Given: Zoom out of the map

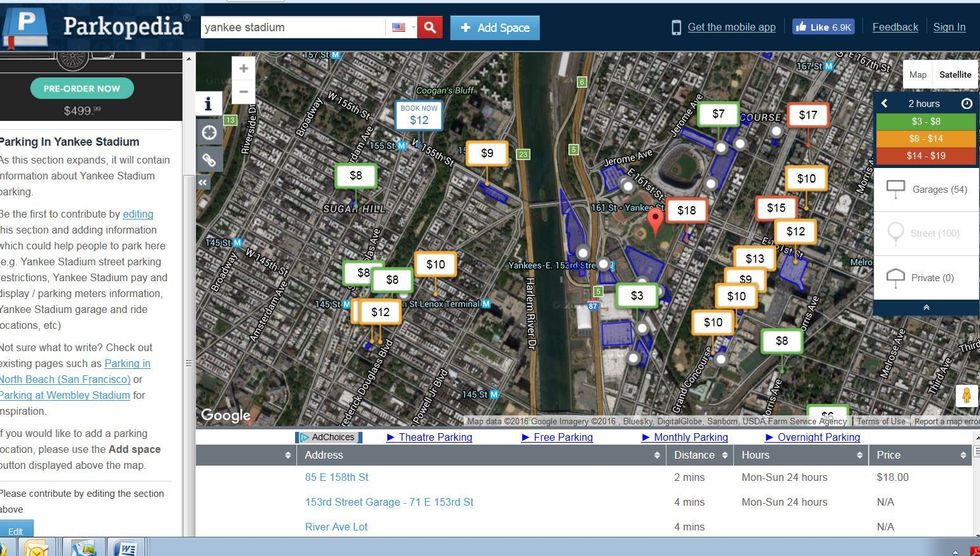Looking at the screenshot, I should point(243,93).
